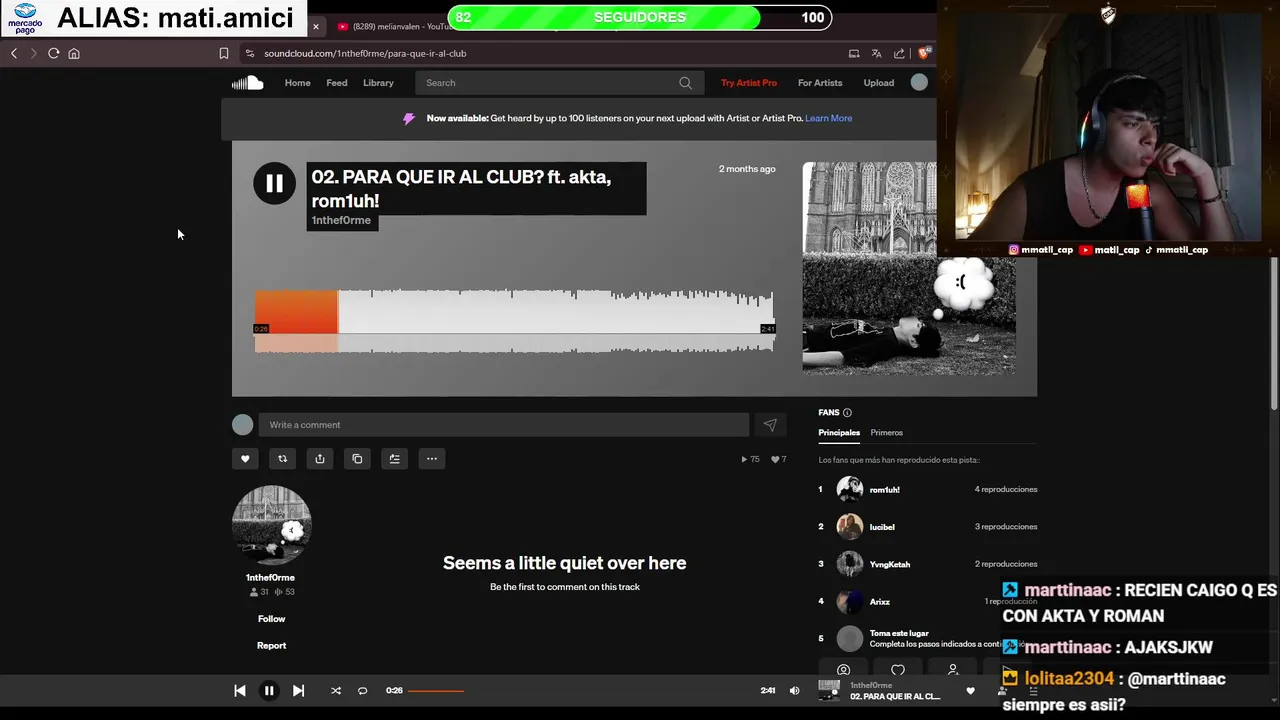Click Learn More in the banner
This screenshot has width=1280, height=720.
[829, 118]
